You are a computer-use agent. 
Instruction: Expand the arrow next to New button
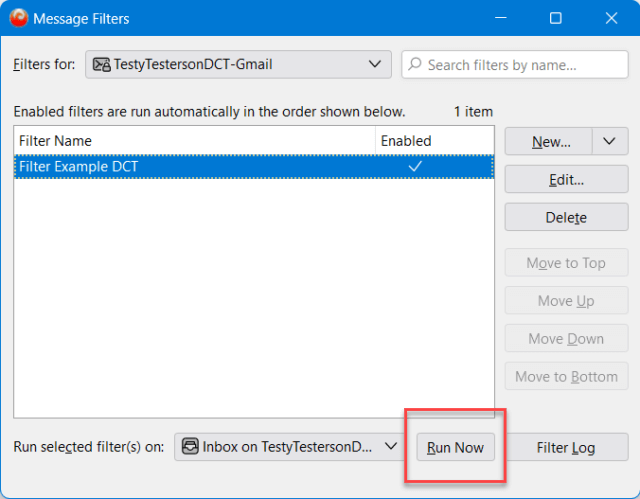coord(609,141)
